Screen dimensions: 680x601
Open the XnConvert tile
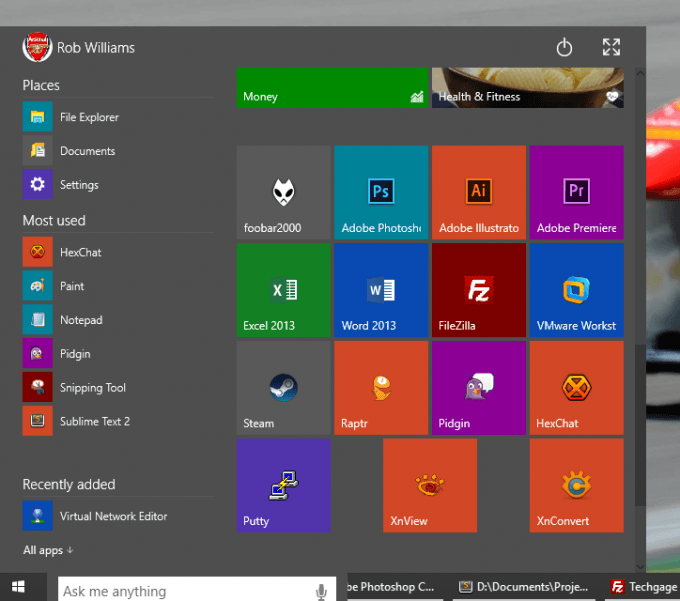click(x=576, y=485)
